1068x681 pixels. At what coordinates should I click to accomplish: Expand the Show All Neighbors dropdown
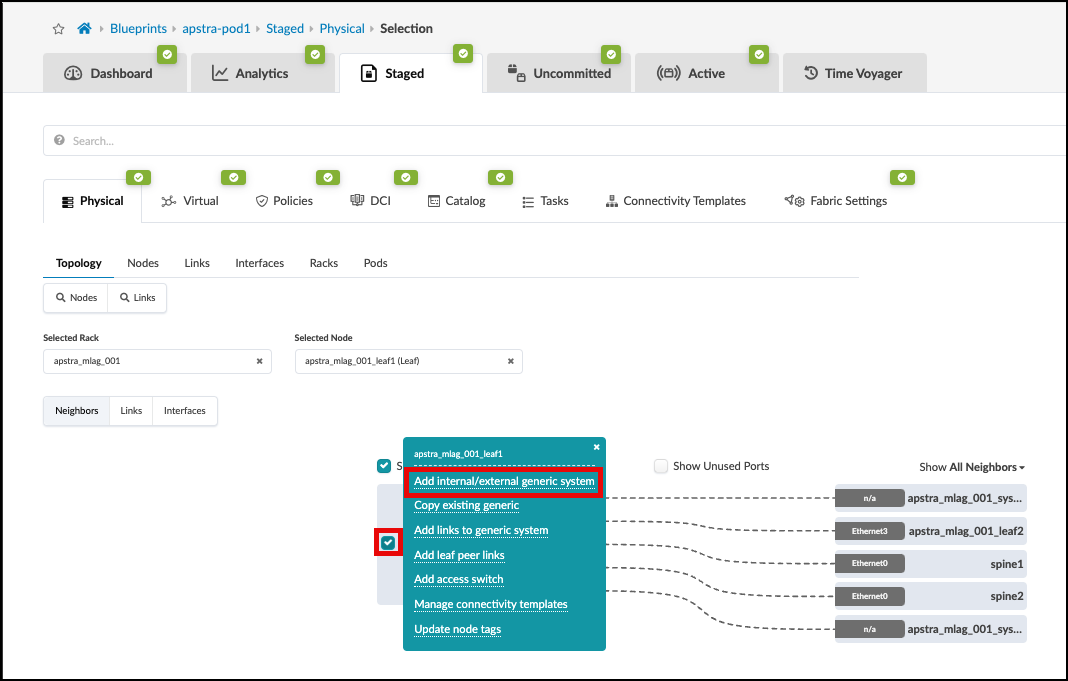(x=971, y=467)
